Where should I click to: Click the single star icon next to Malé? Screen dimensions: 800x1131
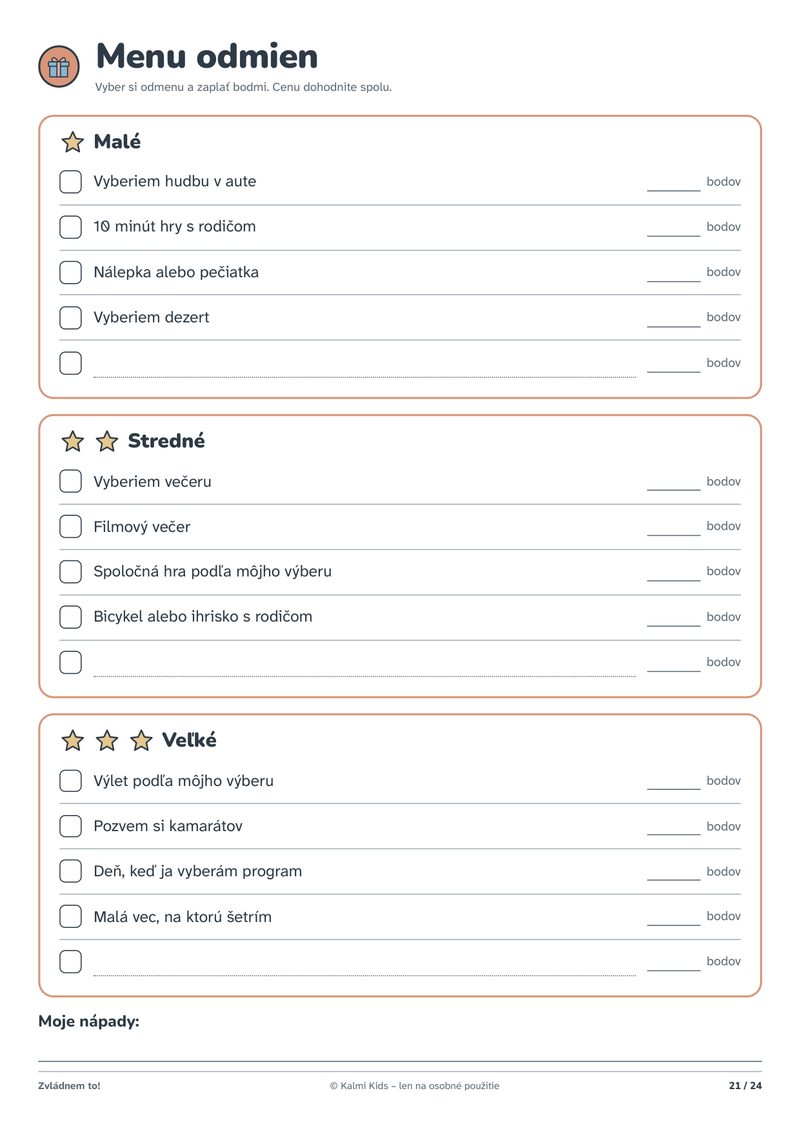tap(72, 141)
